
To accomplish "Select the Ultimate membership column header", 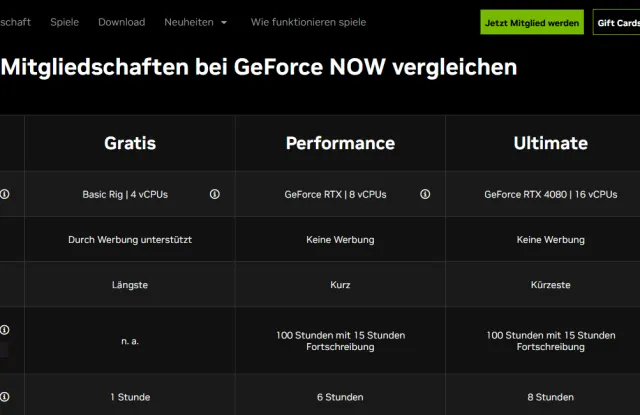I will click(x=550, y=143).
